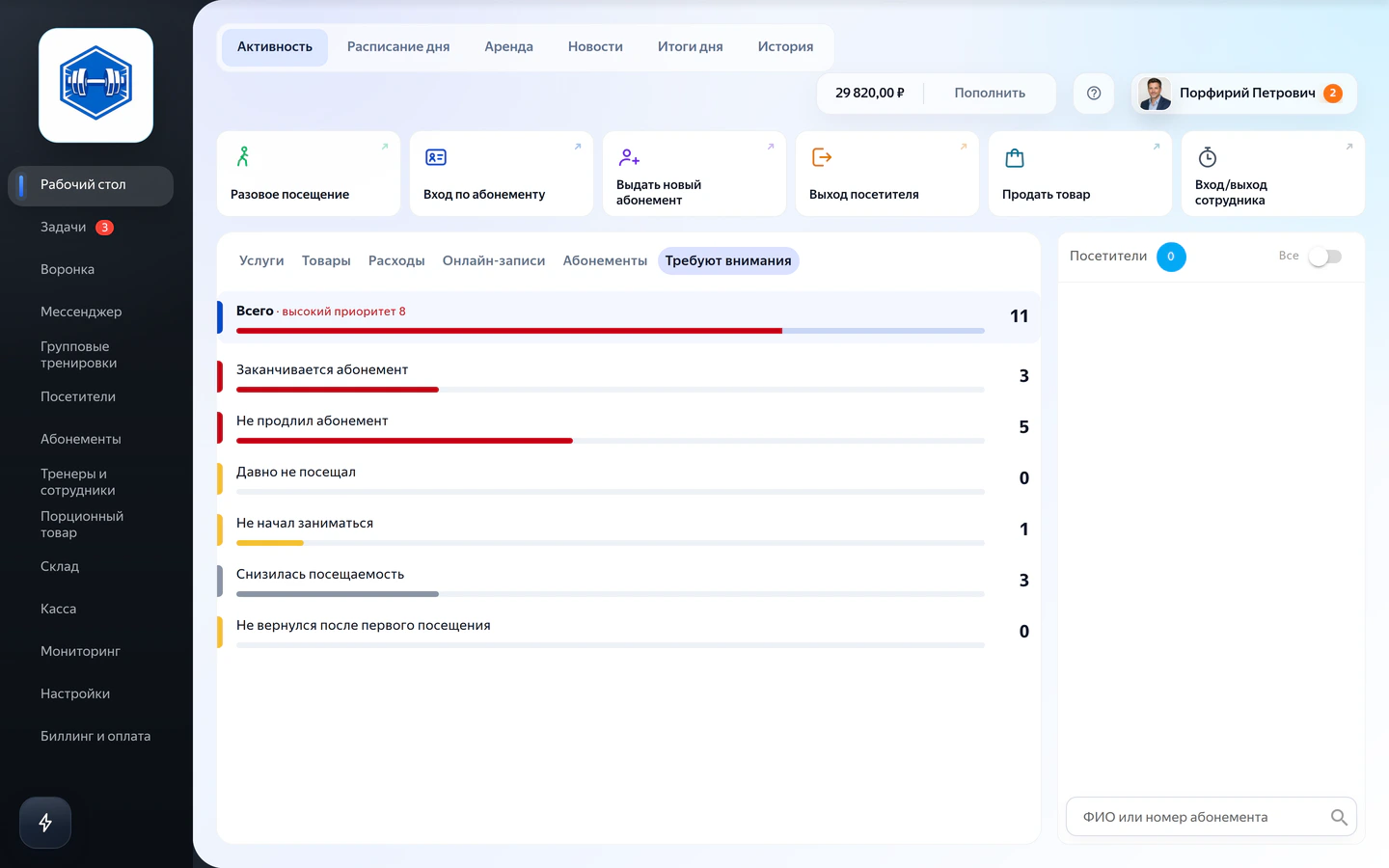Click the Разовое посещение walking person icon
This screenshot has height=868, width=1389.
[243, 156]
